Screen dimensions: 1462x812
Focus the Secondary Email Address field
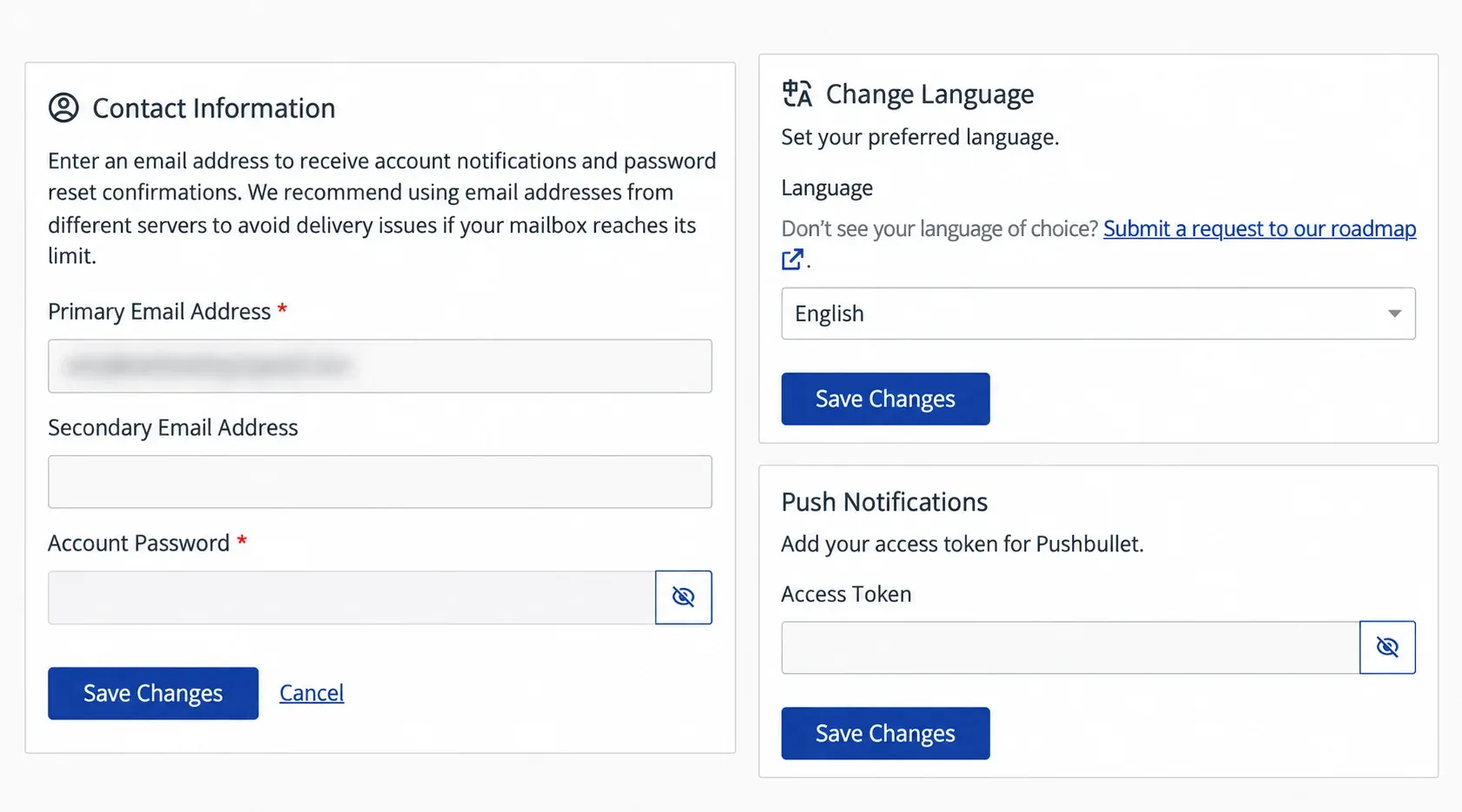pos(380,481)
